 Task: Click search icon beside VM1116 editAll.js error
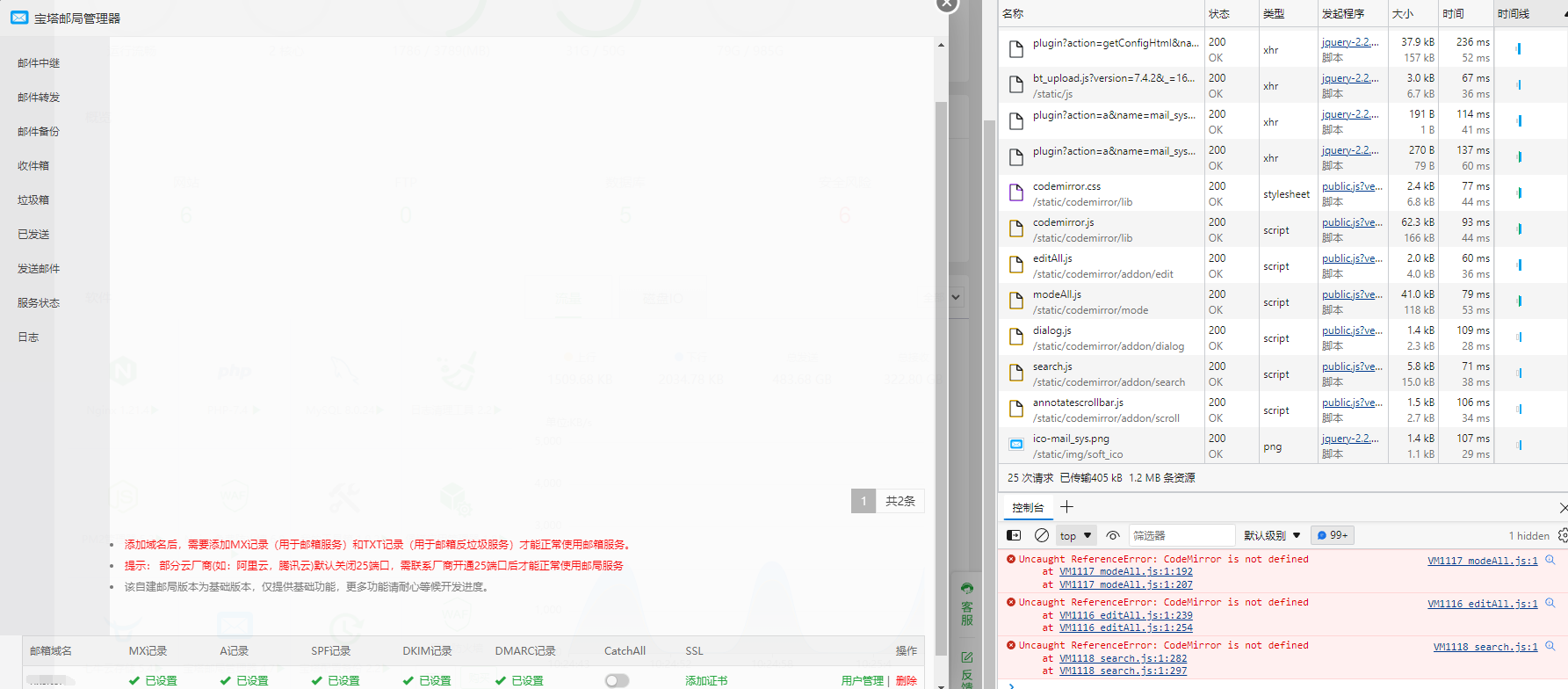(x=1550, y=603)
